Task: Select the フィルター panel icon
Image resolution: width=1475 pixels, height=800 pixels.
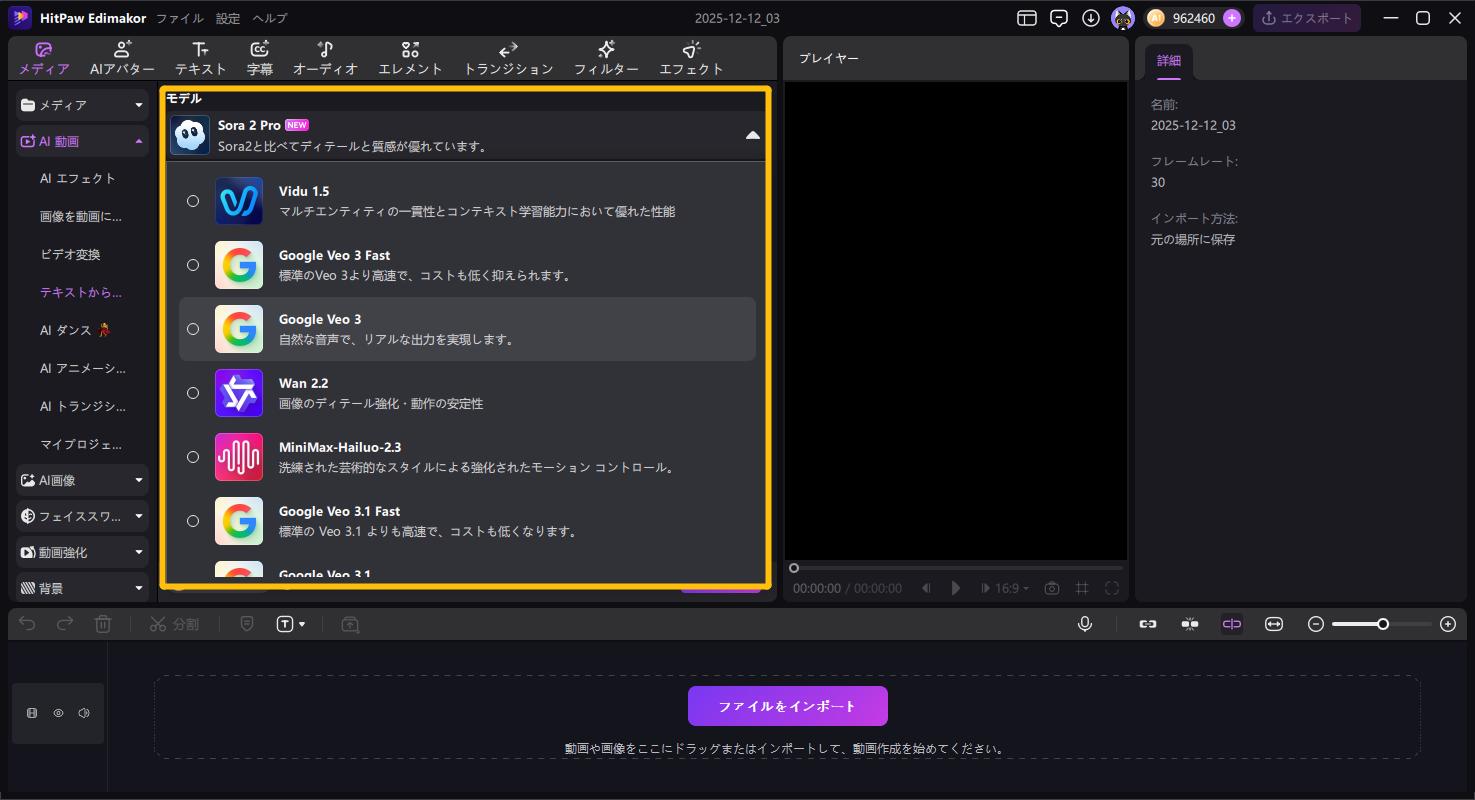Action: (x=606, y=57)
